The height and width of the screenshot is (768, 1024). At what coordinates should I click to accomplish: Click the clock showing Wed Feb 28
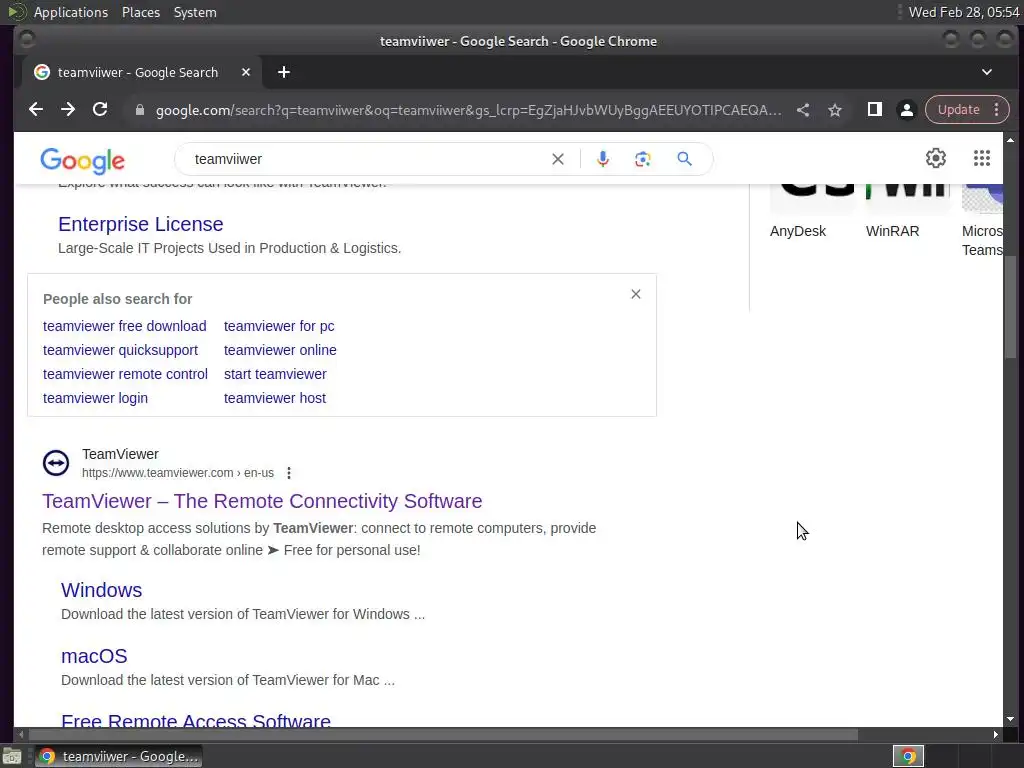964,12
